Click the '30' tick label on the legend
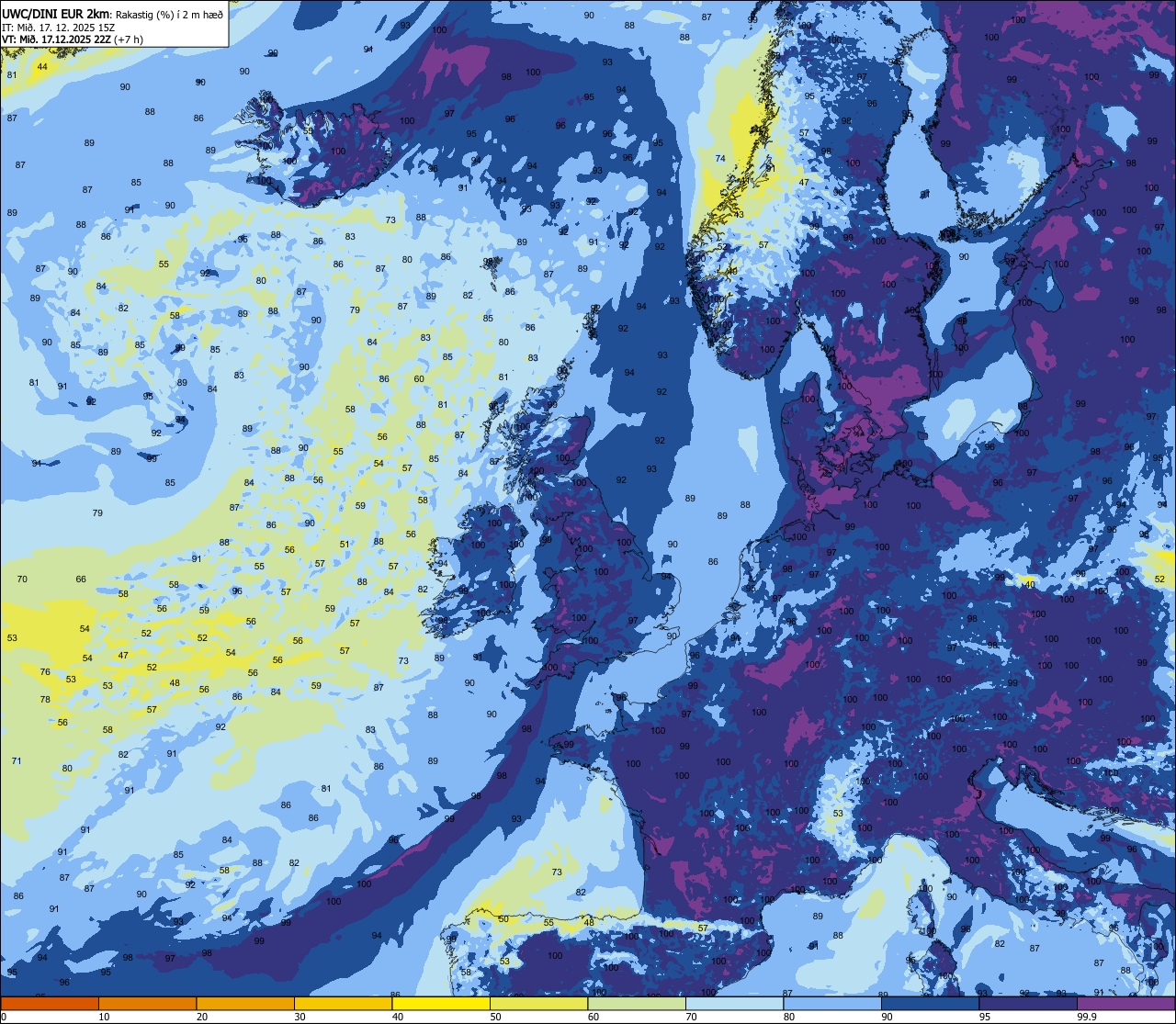Viewport: 1176px width, 1024px height. click(x=300, y=1017)
